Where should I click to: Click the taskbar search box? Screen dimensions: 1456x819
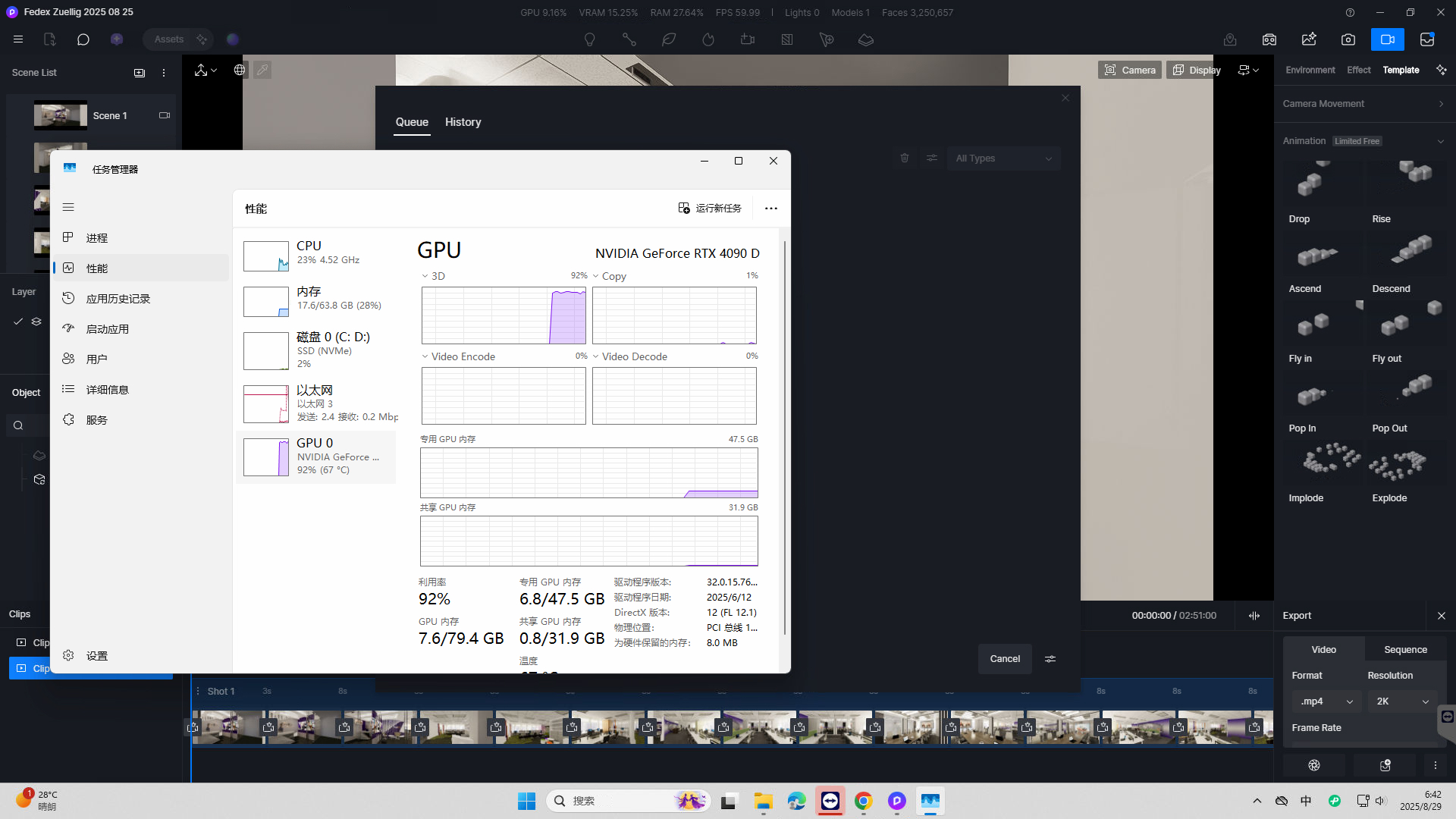(629, 801)
